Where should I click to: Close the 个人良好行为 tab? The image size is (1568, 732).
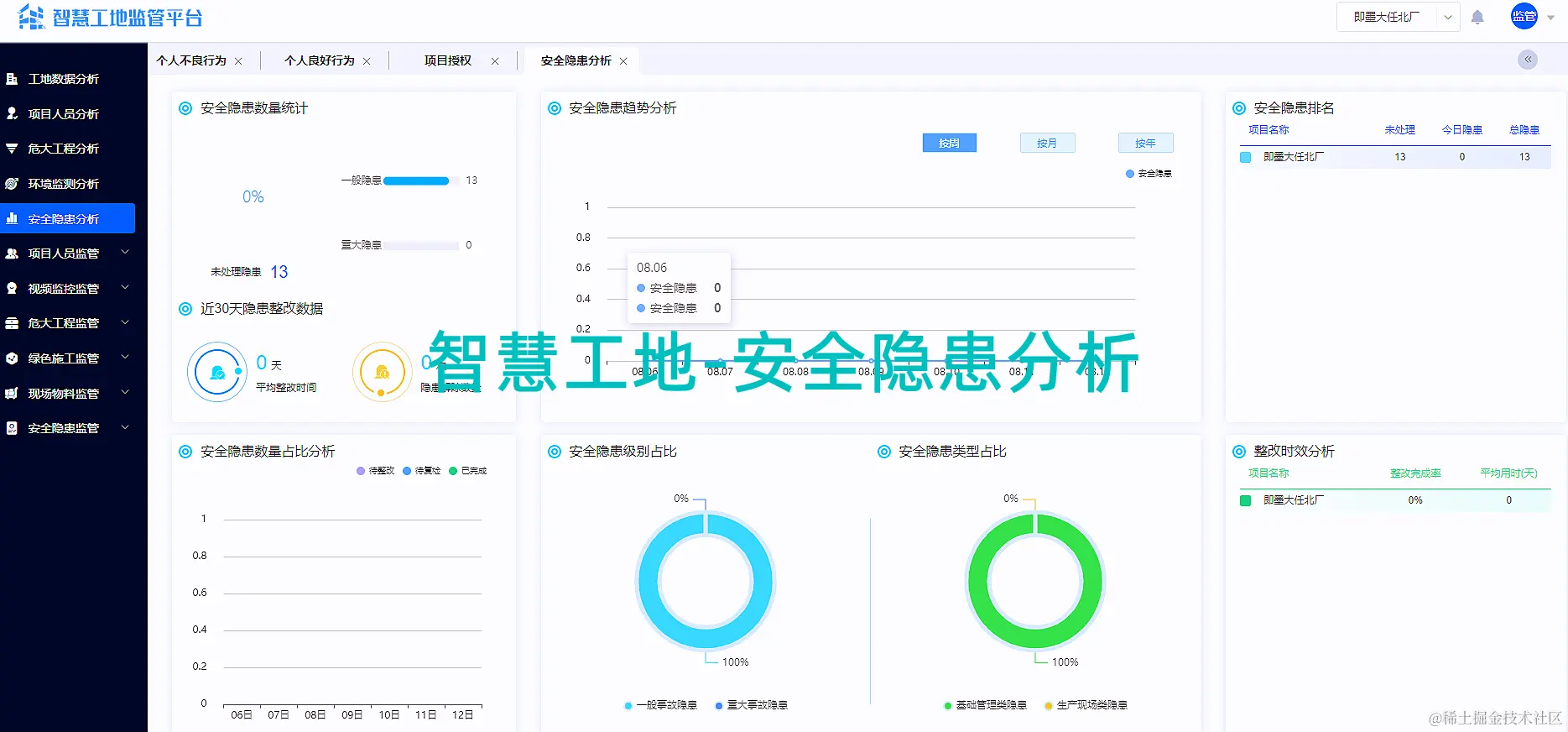367,61
